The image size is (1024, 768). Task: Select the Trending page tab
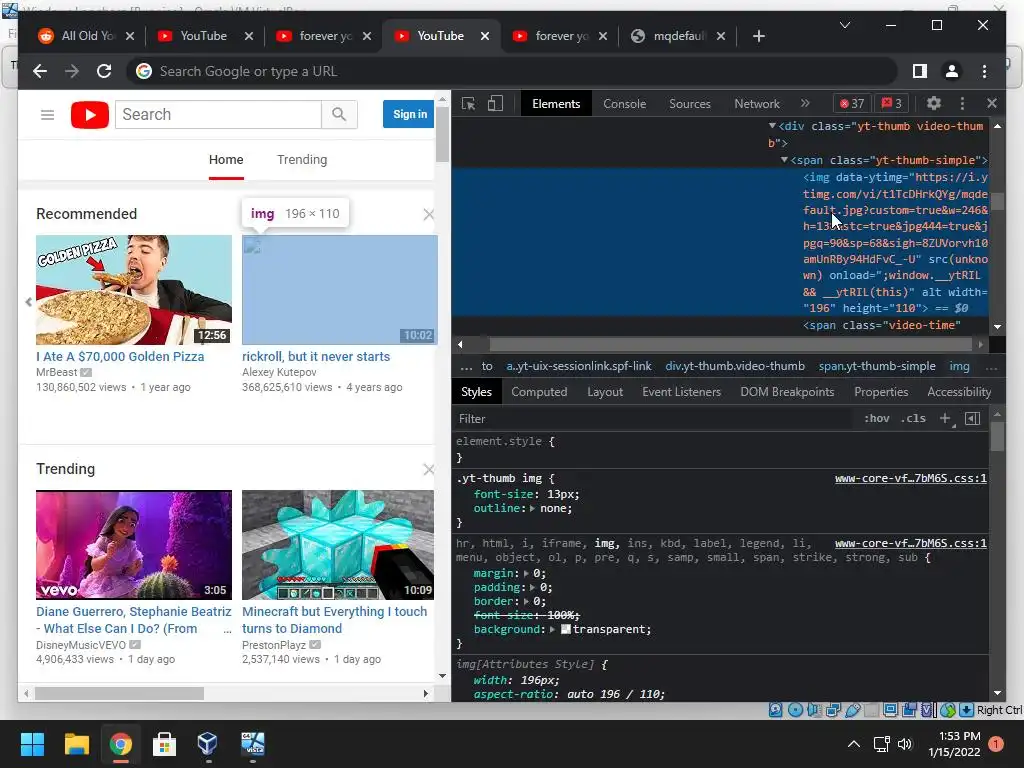302,159
